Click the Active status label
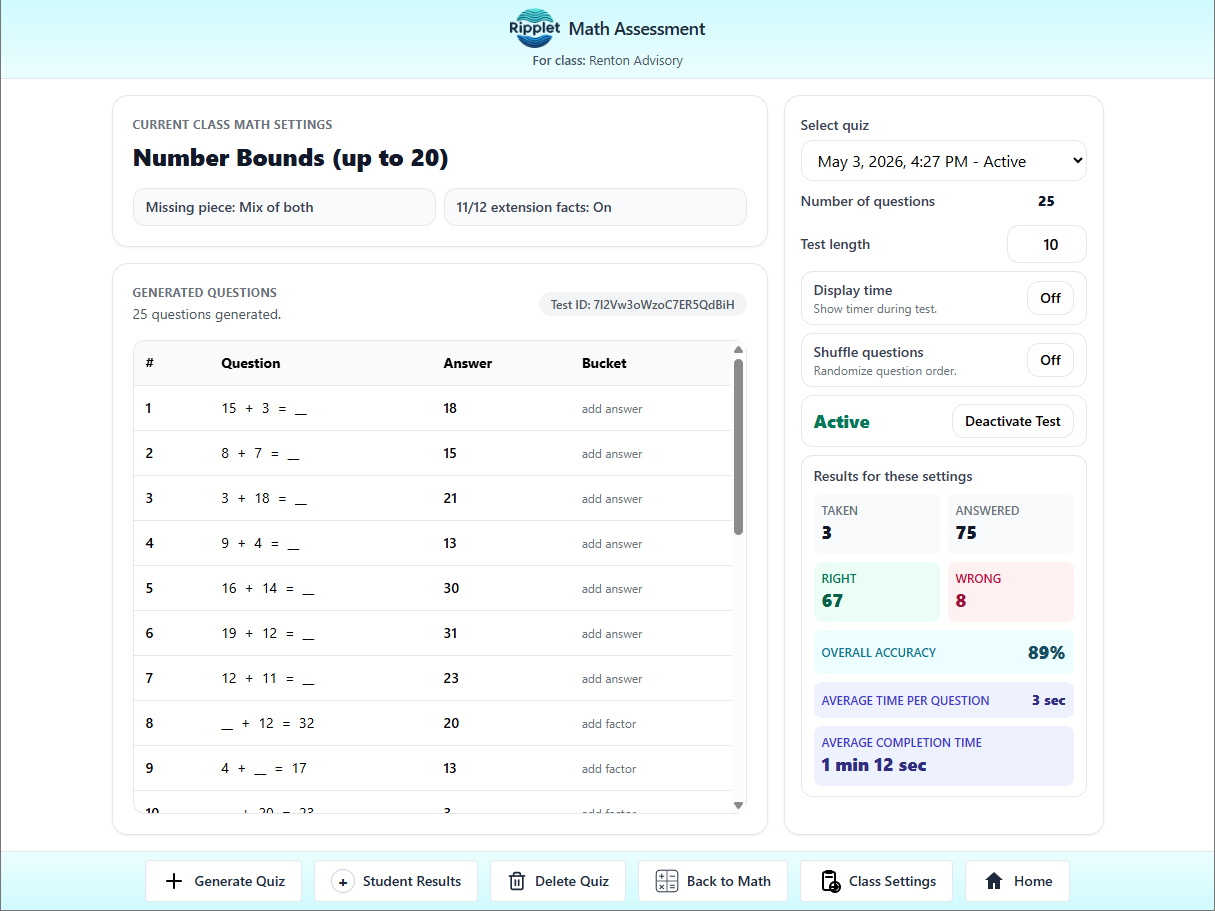This screenshot has width=1215, height=911. coord(841,421)
